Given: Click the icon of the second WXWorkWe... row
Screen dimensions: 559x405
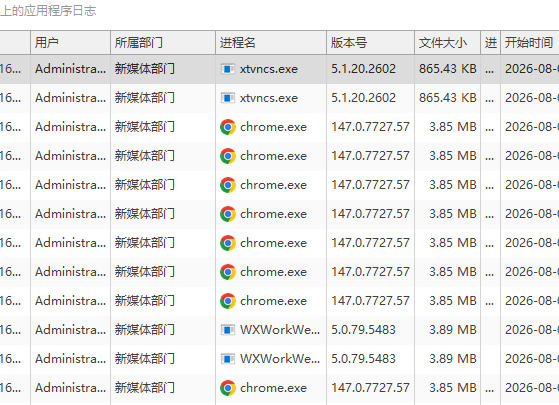Looking at the screenshot, I should 227,359.
